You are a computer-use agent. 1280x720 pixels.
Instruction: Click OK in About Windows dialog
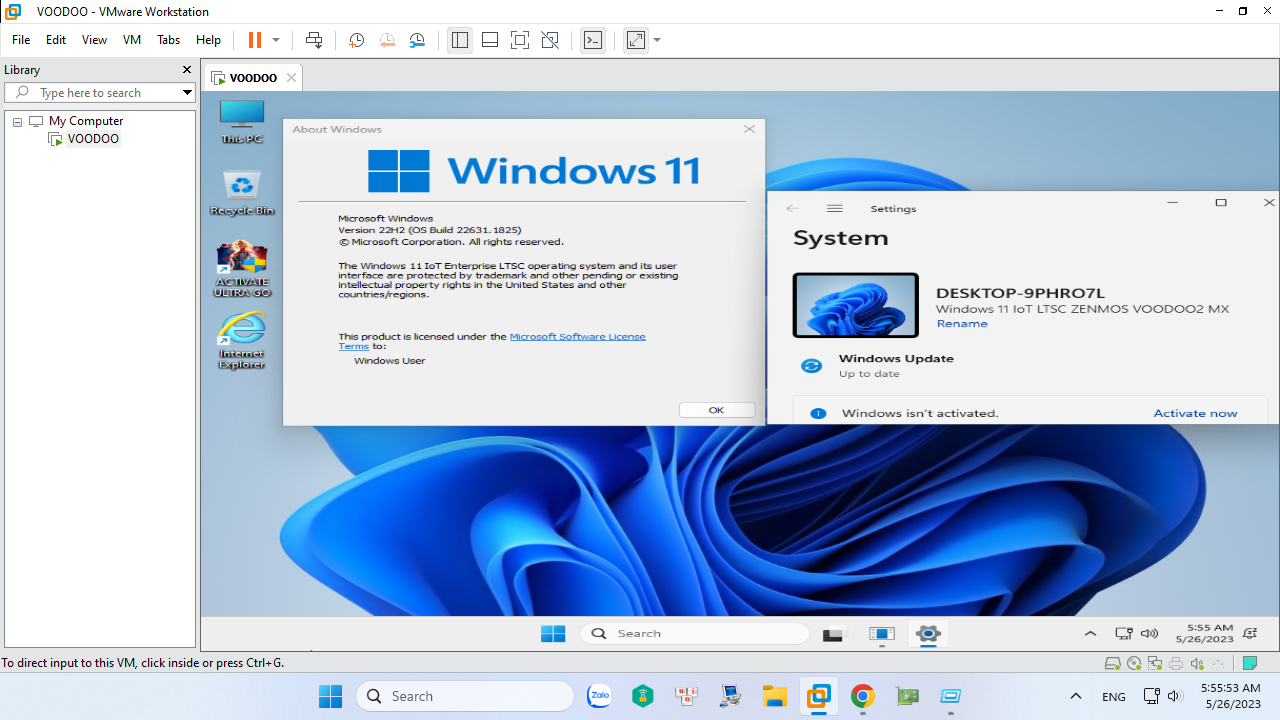716,410
